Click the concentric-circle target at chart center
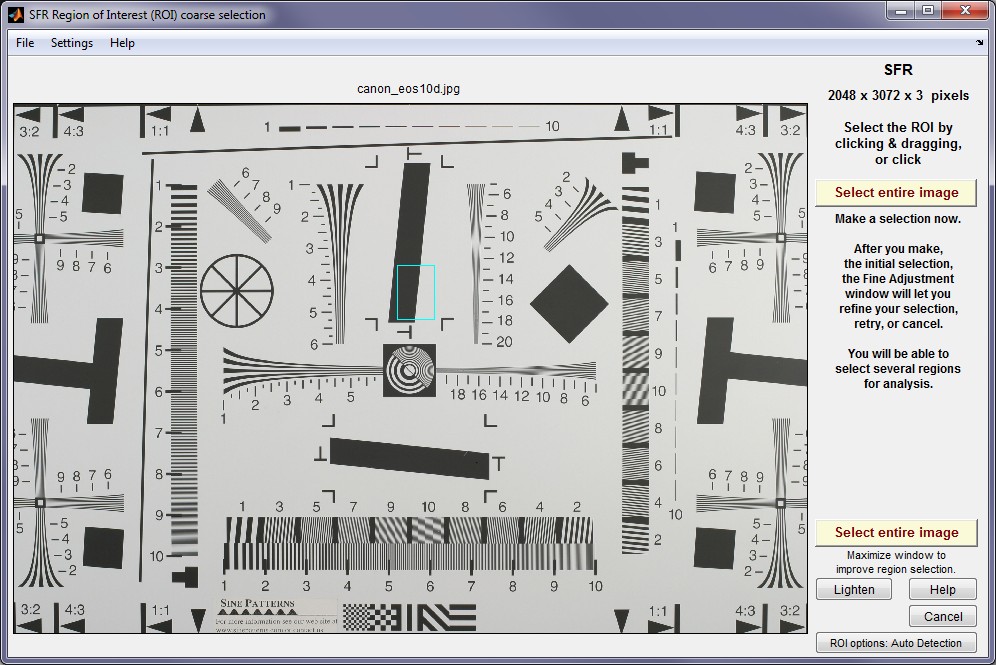Image resolution: width=996 pixels, height=665 pixels. click(409, 370)
